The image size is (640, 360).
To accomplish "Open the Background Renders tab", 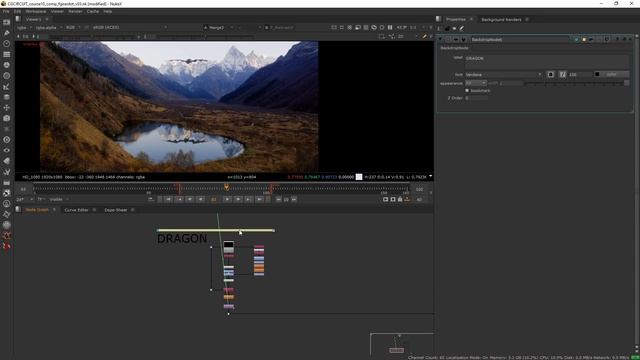I will (x=501, y=20).
